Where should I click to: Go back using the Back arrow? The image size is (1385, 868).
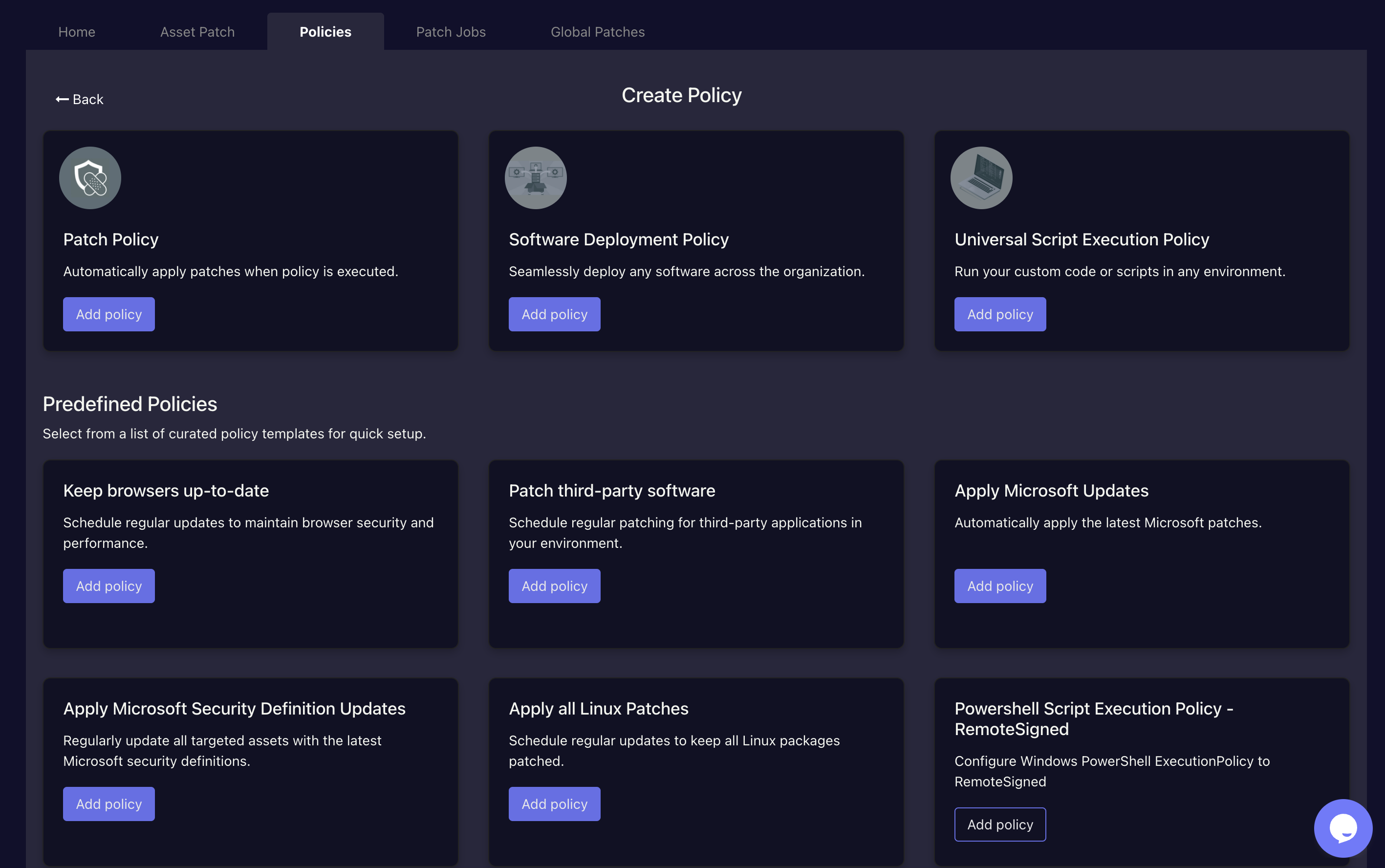(x=80, y=99)
